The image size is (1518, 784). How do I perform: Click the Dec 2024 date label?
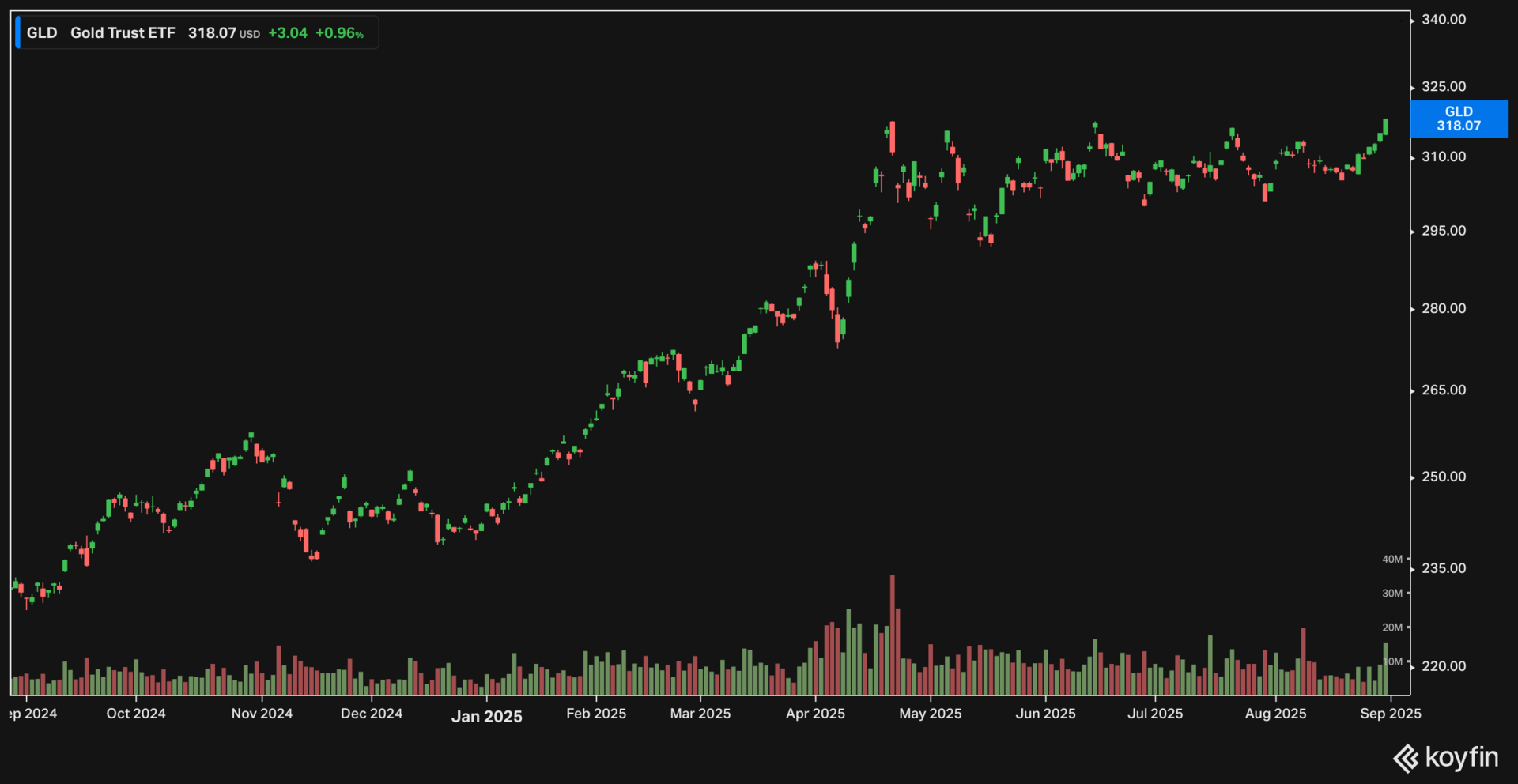tap(372, 714)
